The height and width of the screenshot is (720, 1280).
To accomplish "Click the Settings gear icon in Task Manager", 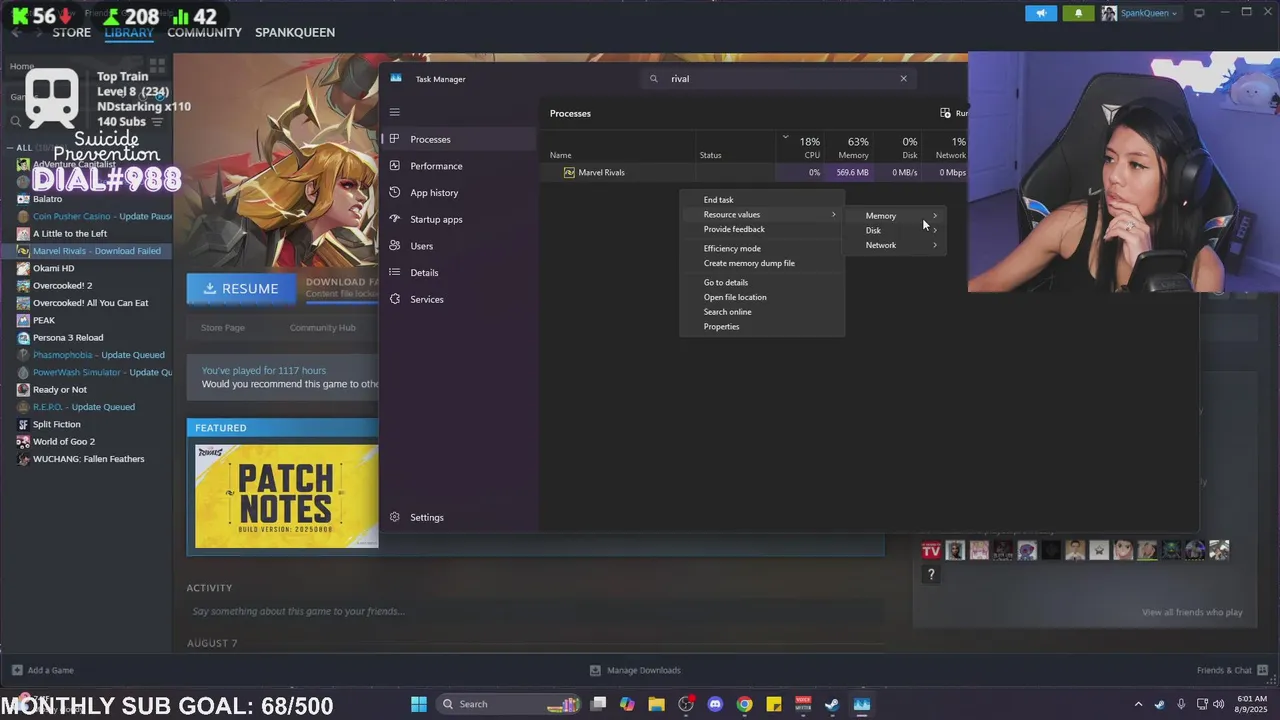I will point(395,517).
